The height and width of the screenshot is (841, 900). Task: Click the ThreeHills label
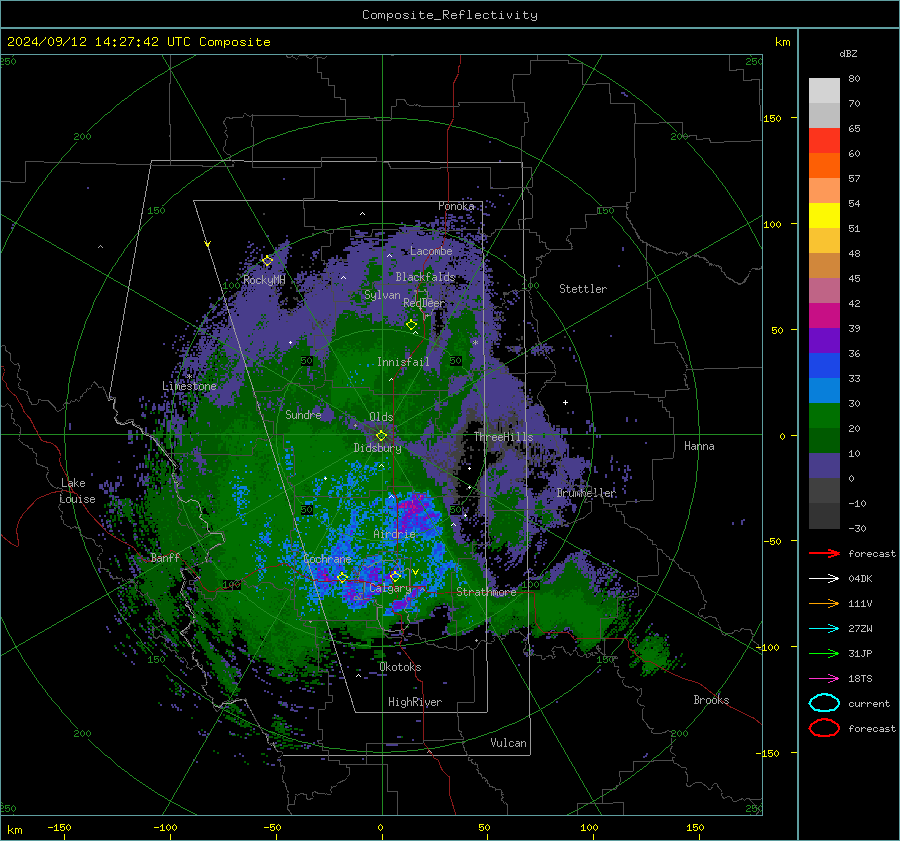503,437
